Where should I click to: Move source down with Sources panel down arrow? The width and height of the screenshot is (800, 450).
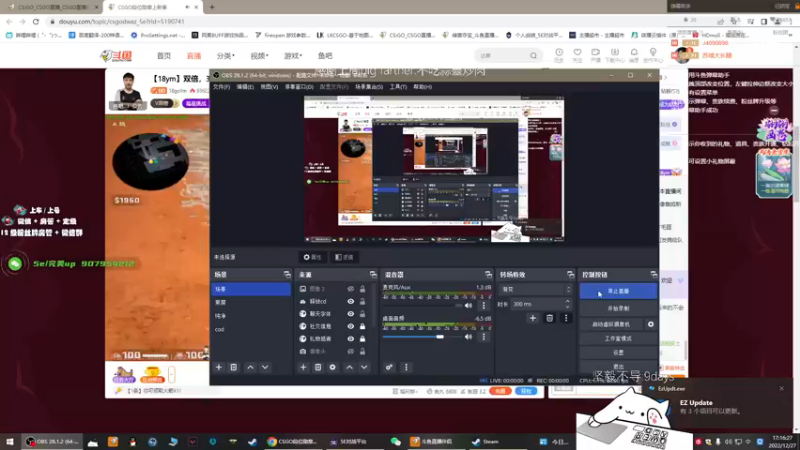point(364,367)
